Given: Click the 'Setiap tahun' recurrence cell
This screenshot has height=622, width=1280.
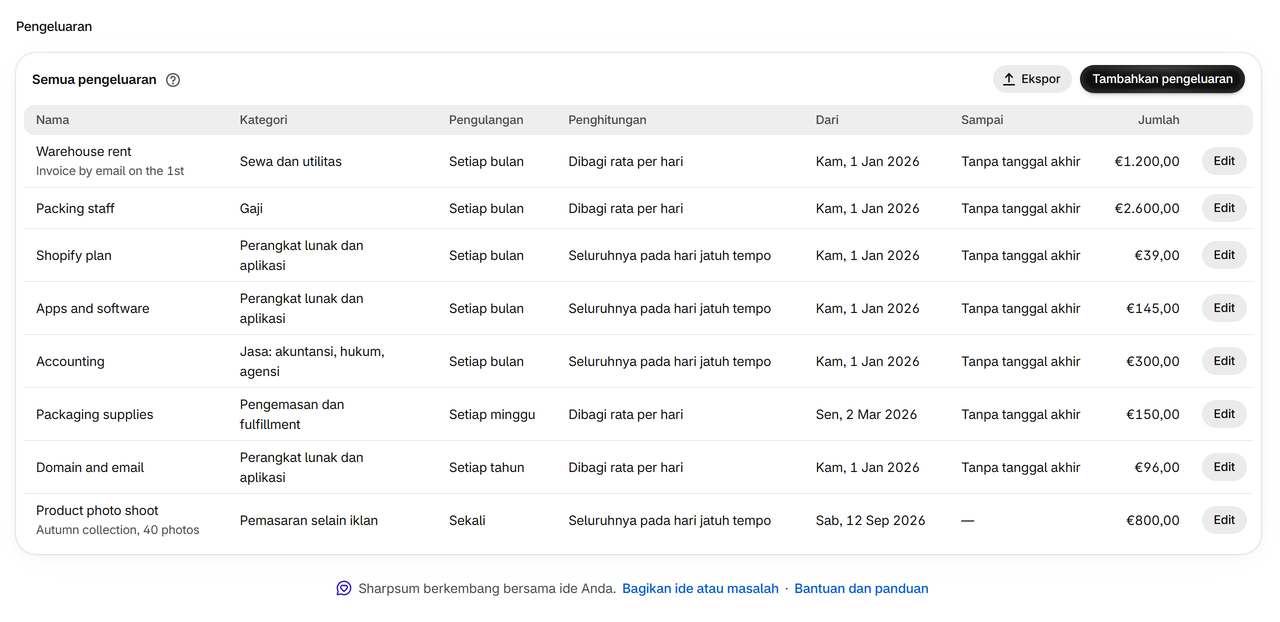Looking at the screenshot, I should coord(486,468).
